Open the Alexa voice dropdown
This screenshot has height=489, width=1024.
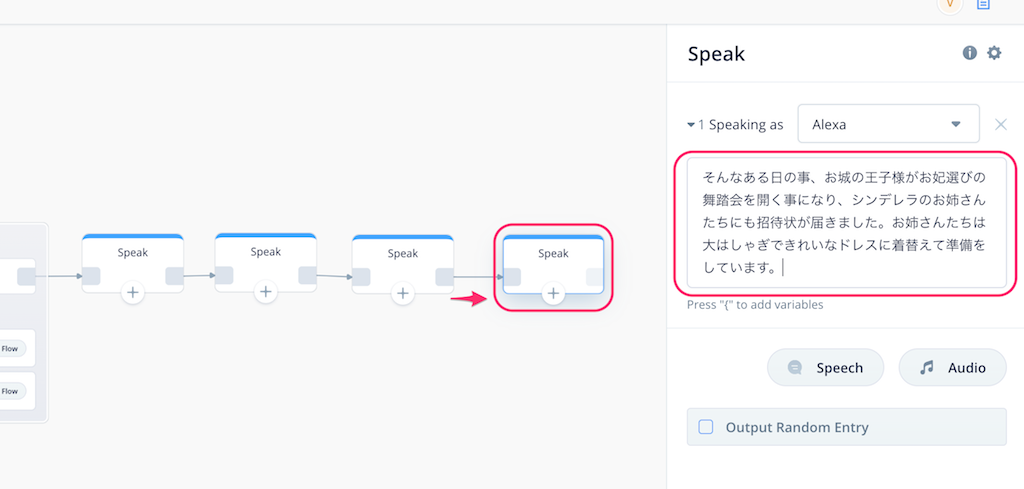(x=888, y=123)
